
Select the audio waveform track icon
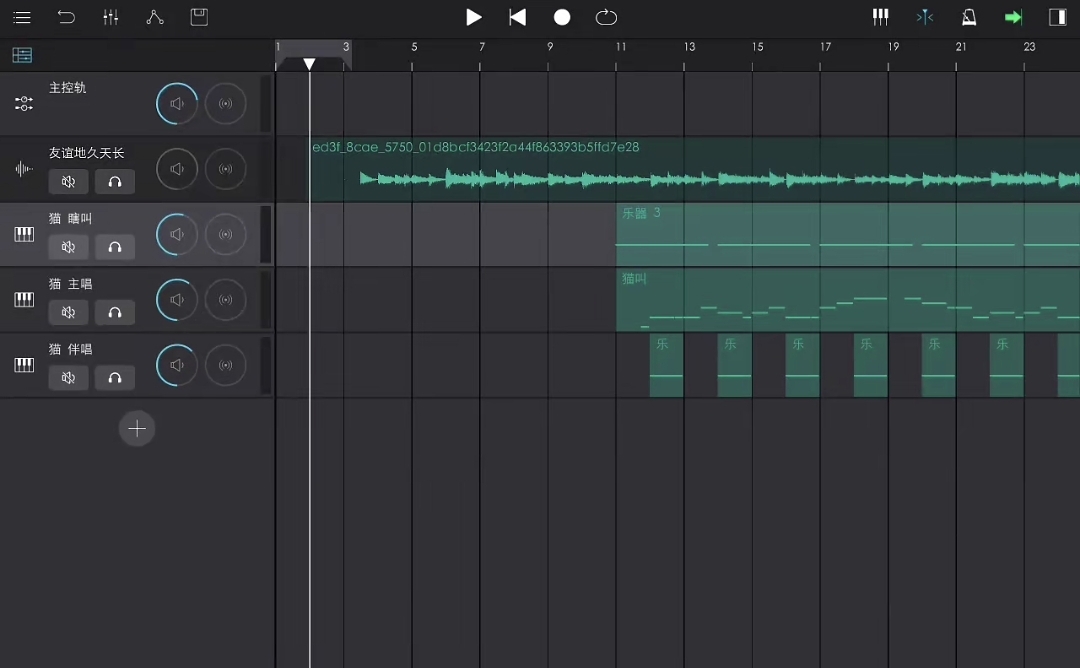click(23, 169)
